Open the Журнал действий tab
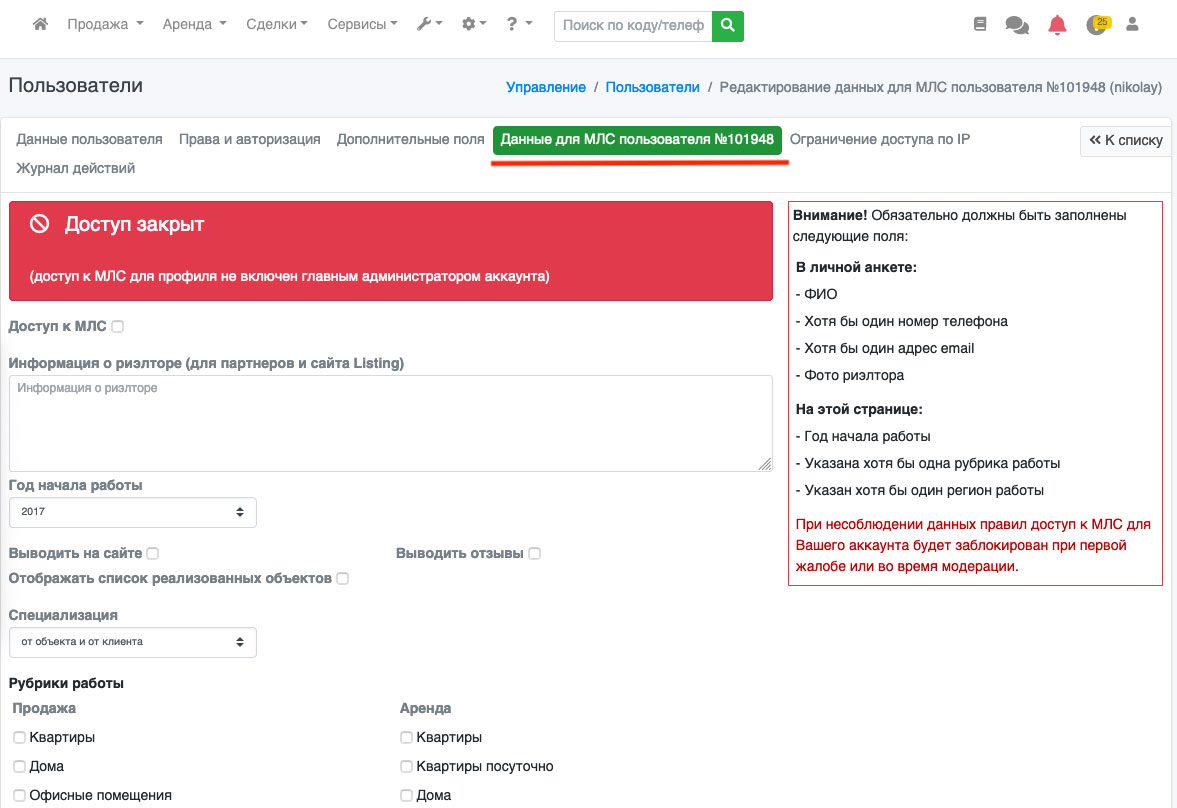The height and width of the screenshot is (808, 1177). (x=75, y=168)
